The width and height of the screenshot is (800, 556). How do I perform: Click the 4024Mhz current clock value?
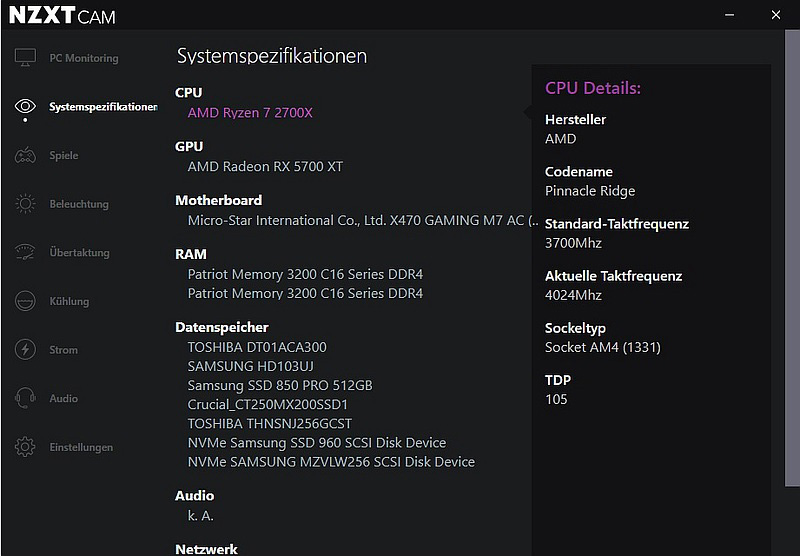click(x=573, y=295)
